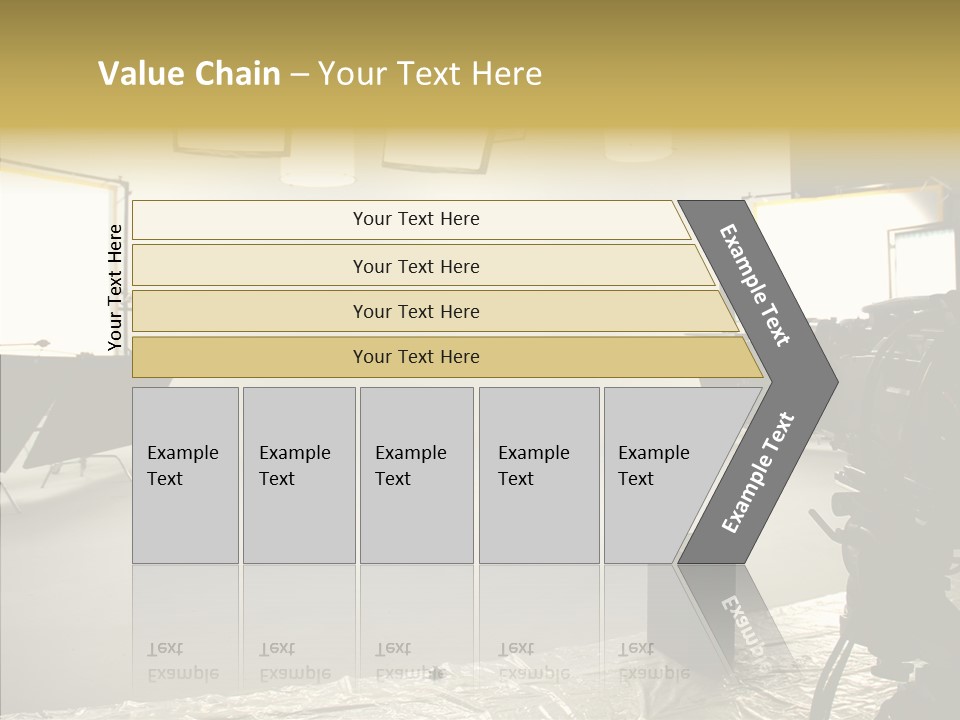The height and width of the screenshot is (720, 960).
Task: Select the darkest gold bottom "Your Text Here" bar
Action: [x=416, y=357]
